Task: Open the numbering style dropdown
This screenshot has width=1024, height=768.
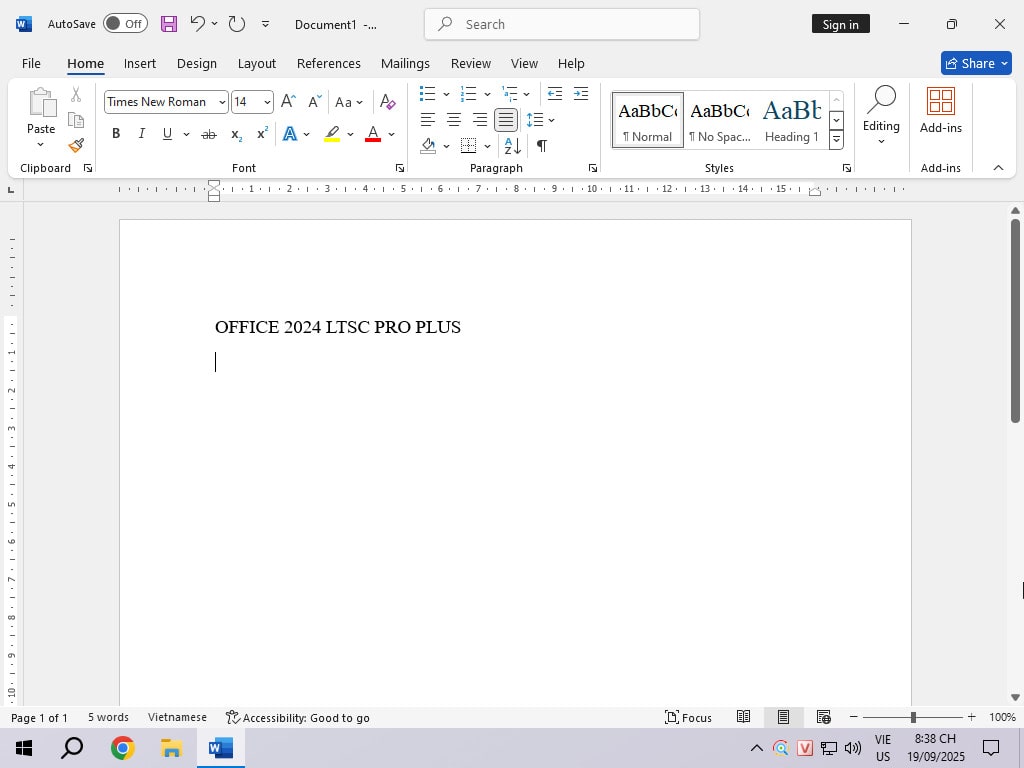Action: (x=487, y=94)
